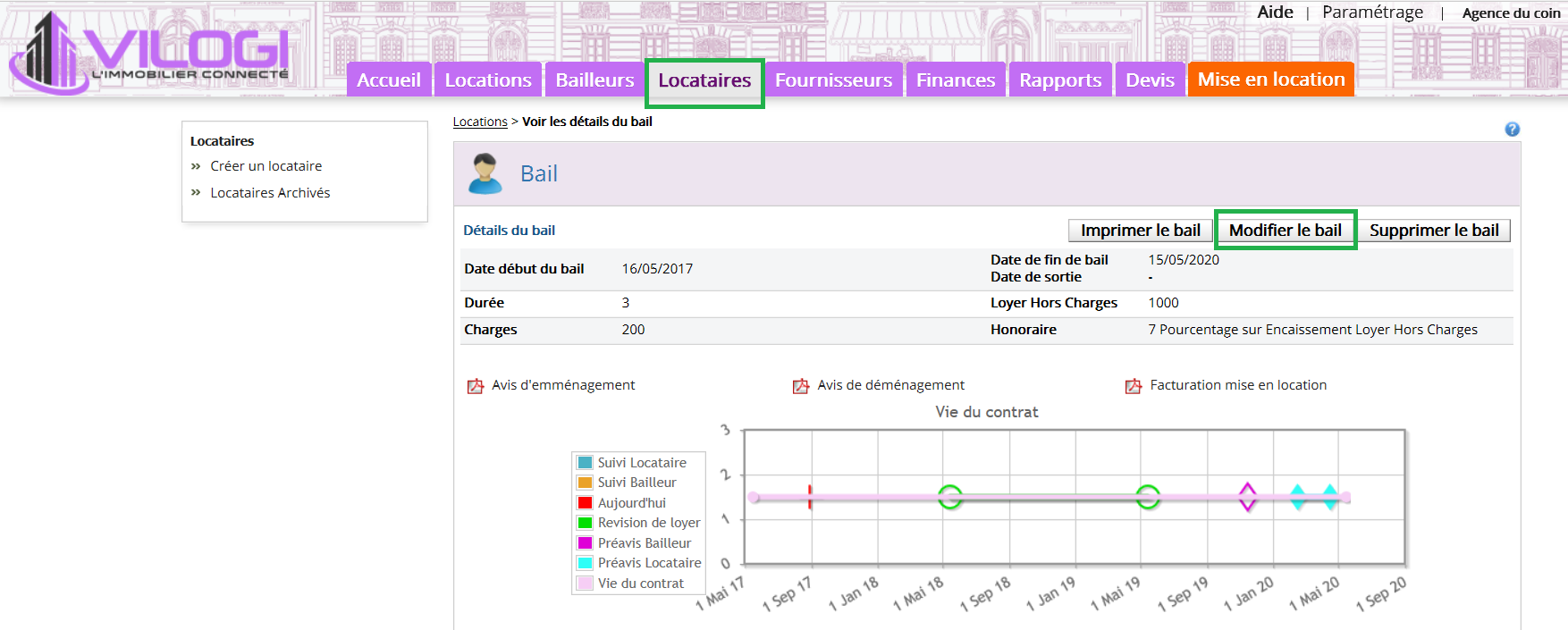Switch to the Bailleurs tab
Viewport: 1568px width, 630px height.
[594, 80]
